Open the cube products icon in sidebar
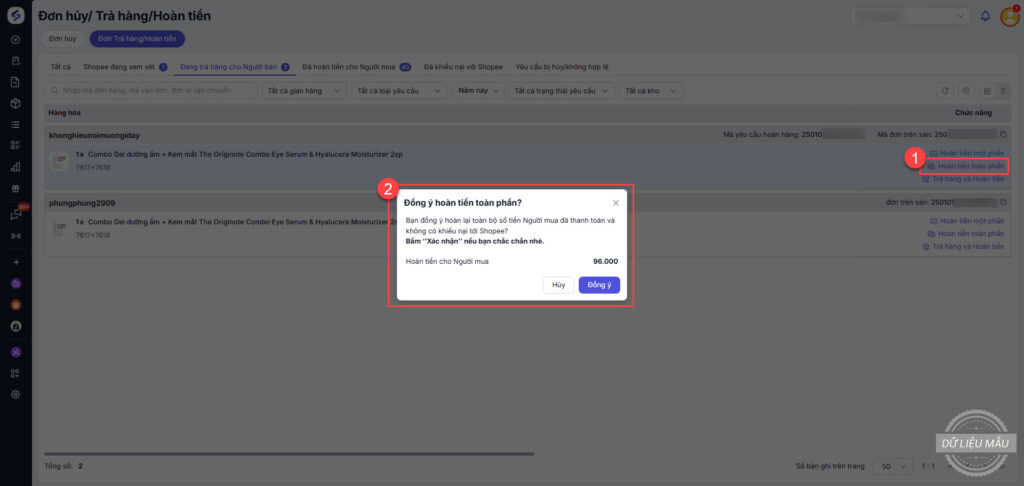1024x486 pixels. 16,103
